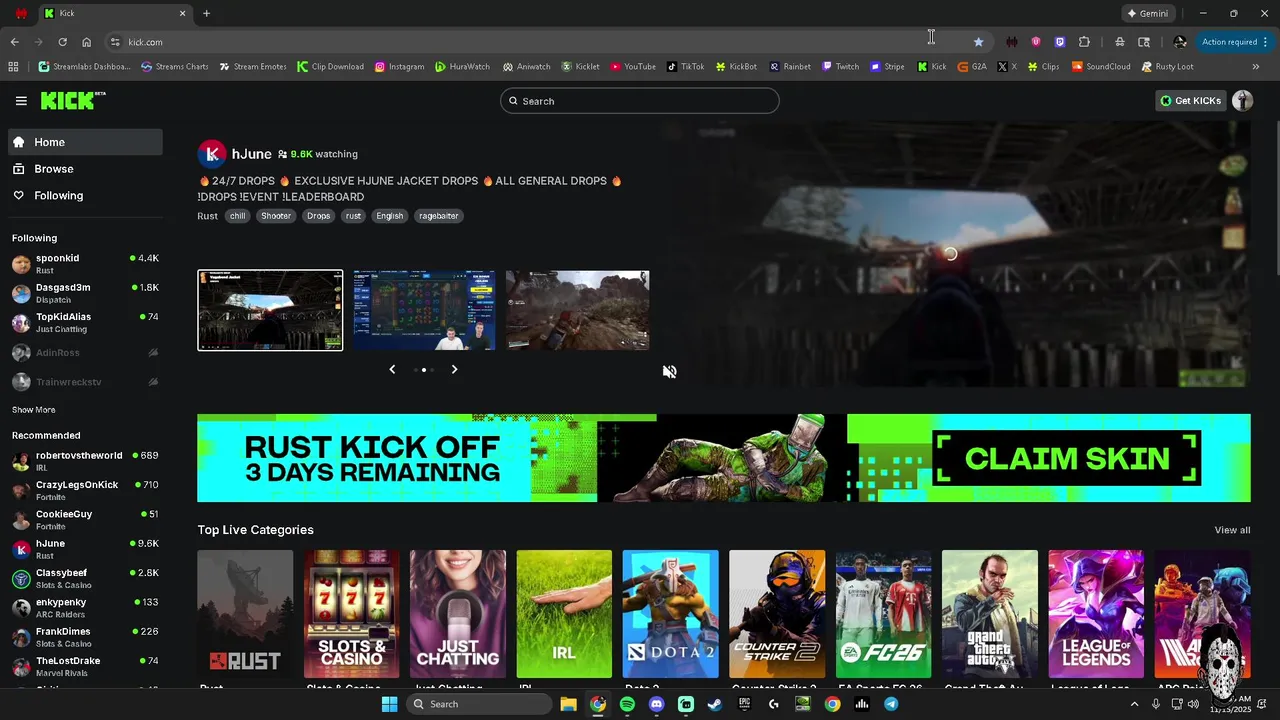Screen dimensions: 1280x720
Task: Bookmark this page with the star icon
Action: 978,42
